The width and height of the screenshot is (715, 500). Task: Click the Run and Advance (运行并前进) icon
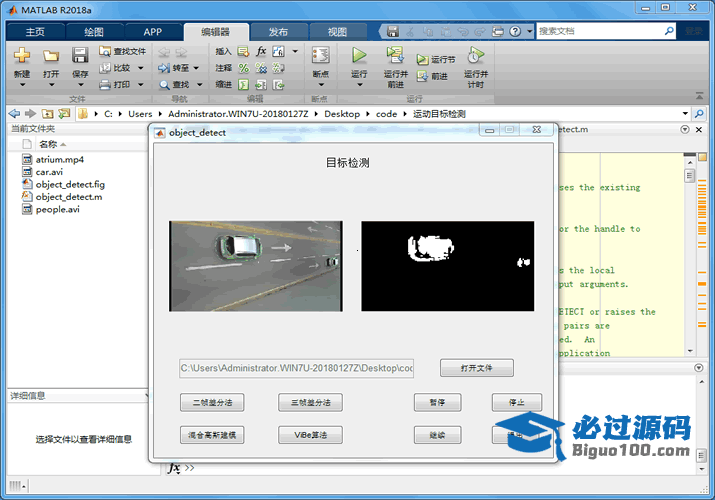395,56
